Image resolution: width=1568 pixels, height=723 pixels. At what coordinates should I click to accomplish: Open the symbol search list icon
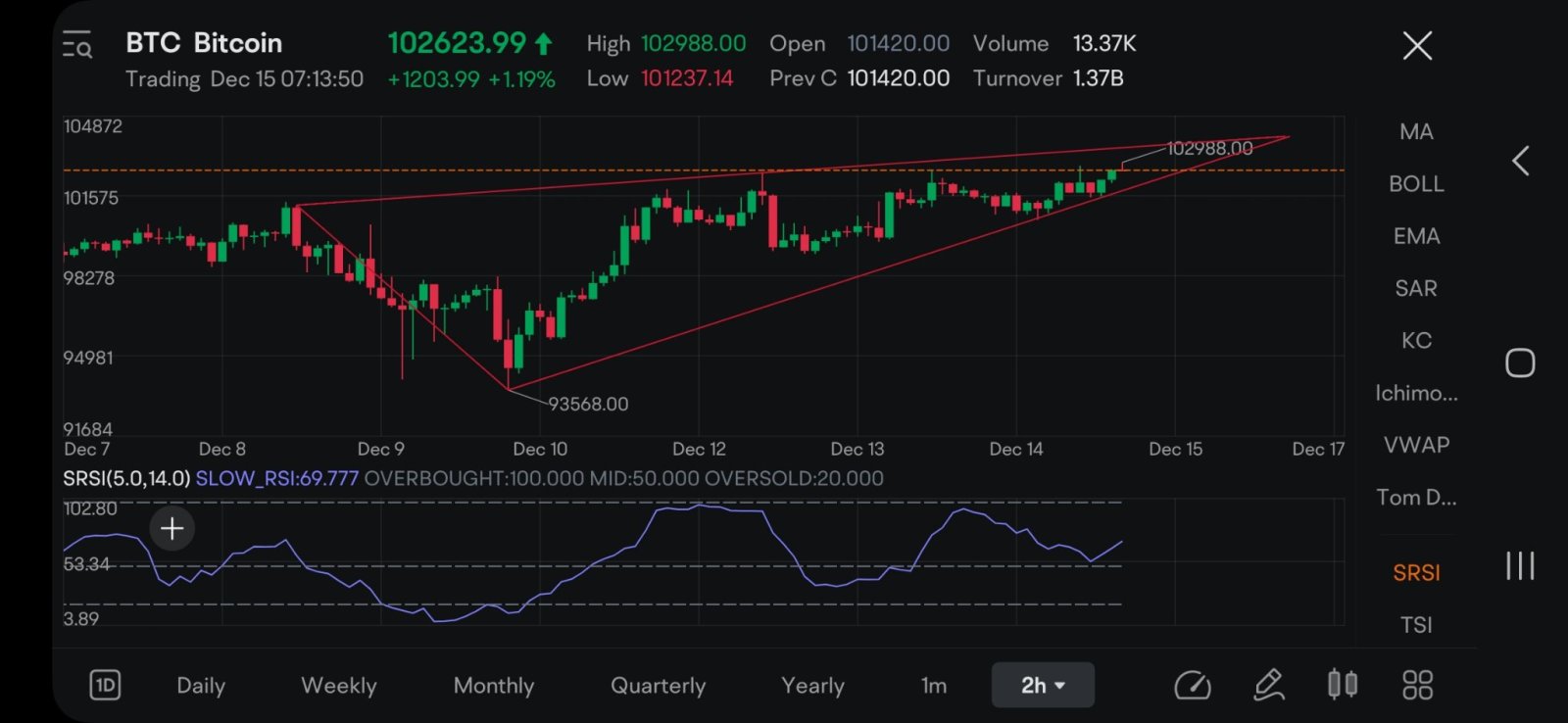point(77,45)
